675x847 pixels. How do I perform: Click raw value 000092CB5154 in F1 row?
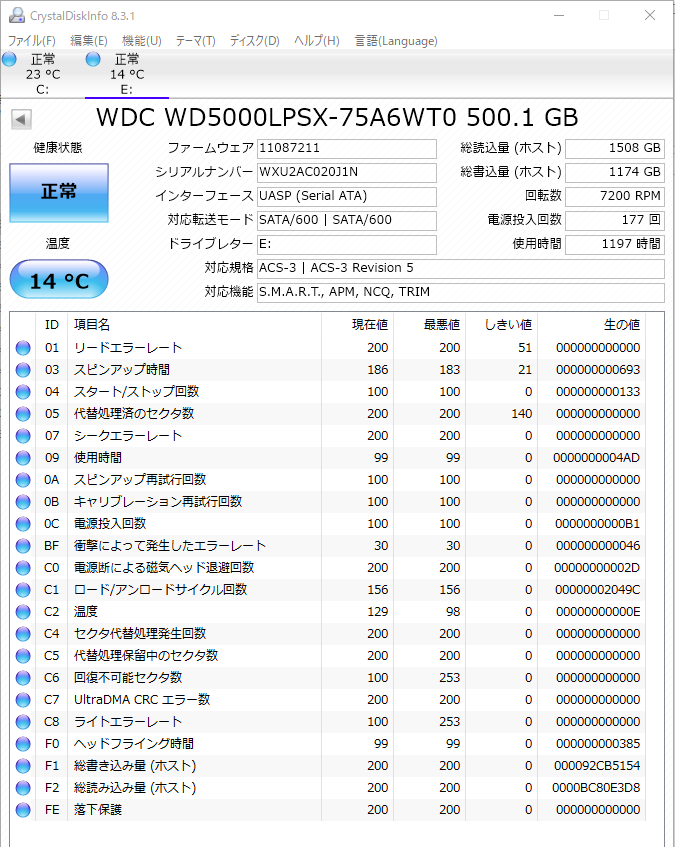coord(597,766)
